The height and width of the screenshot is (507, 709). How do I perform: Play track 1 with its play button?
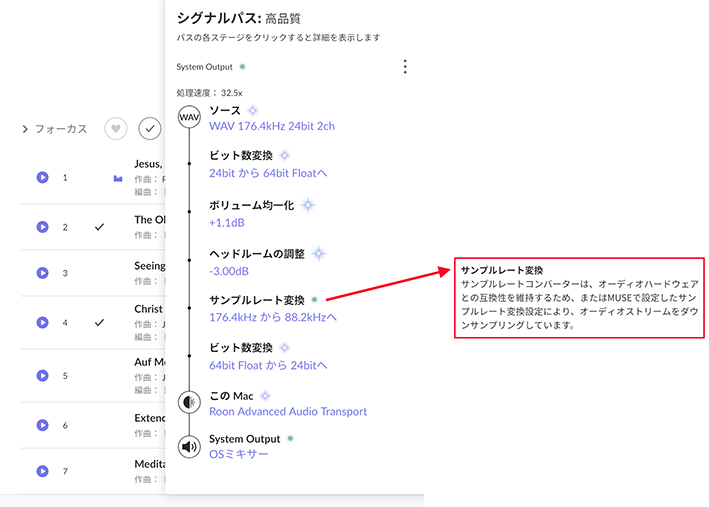point(42,177)
